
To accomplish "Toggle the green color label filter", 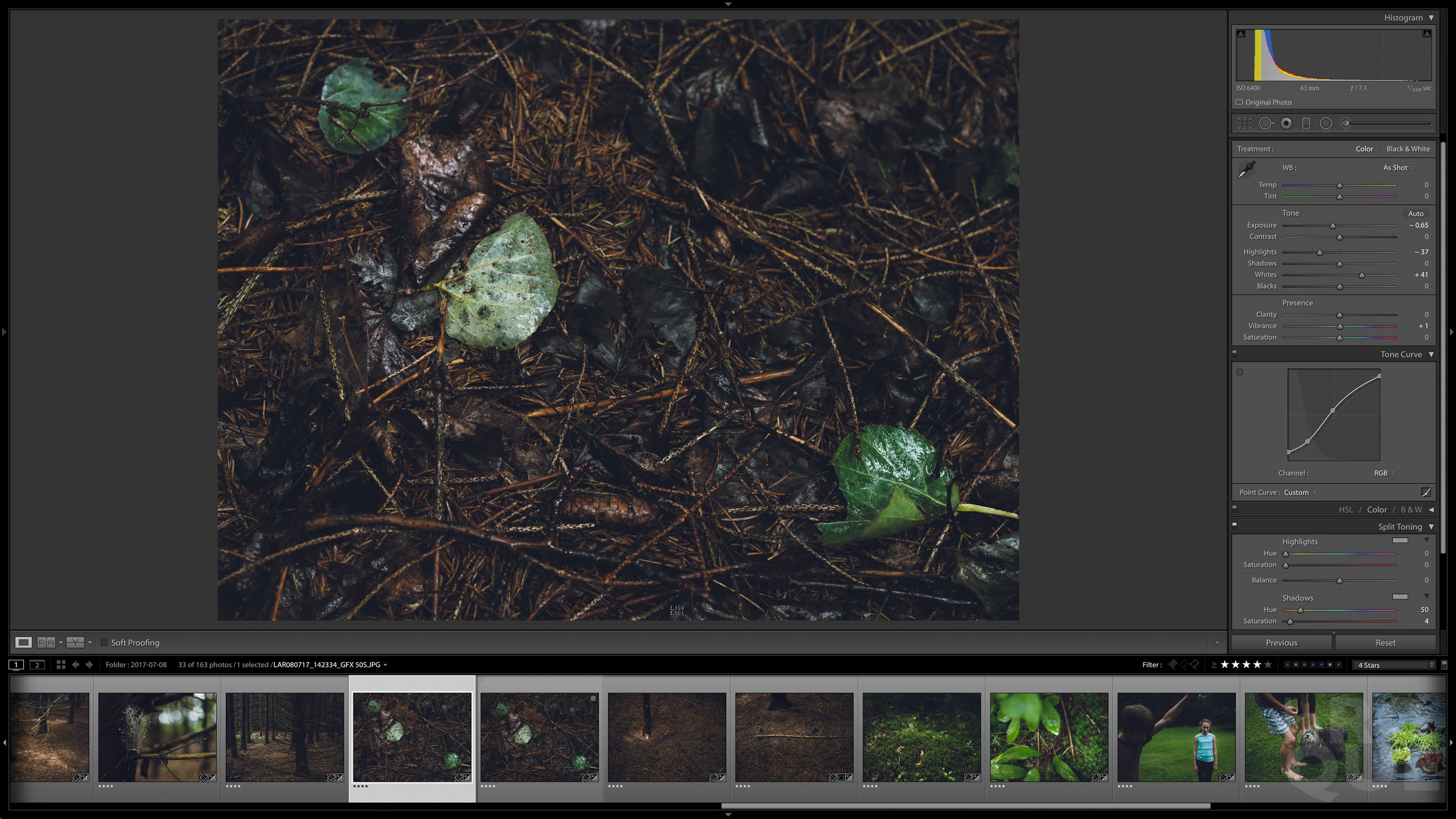I will point(1305,665).
